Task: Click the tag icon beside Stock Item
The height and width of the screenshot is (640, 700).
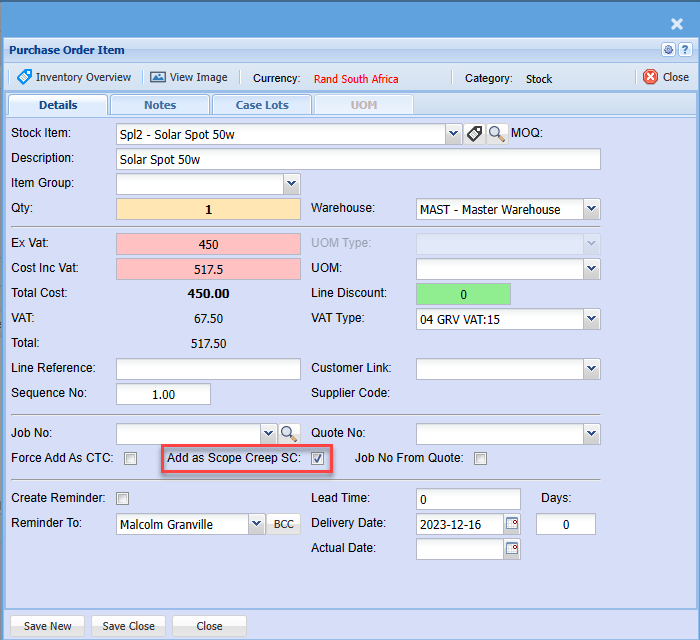Action: [x=474, y=134]
